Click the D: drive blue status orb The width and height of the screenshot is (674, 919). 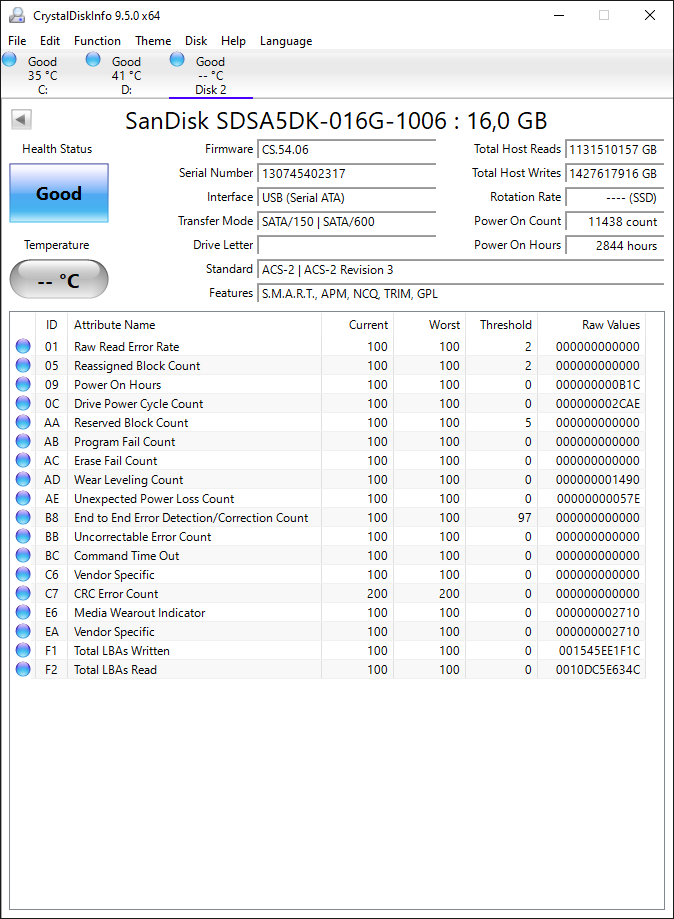93,59
